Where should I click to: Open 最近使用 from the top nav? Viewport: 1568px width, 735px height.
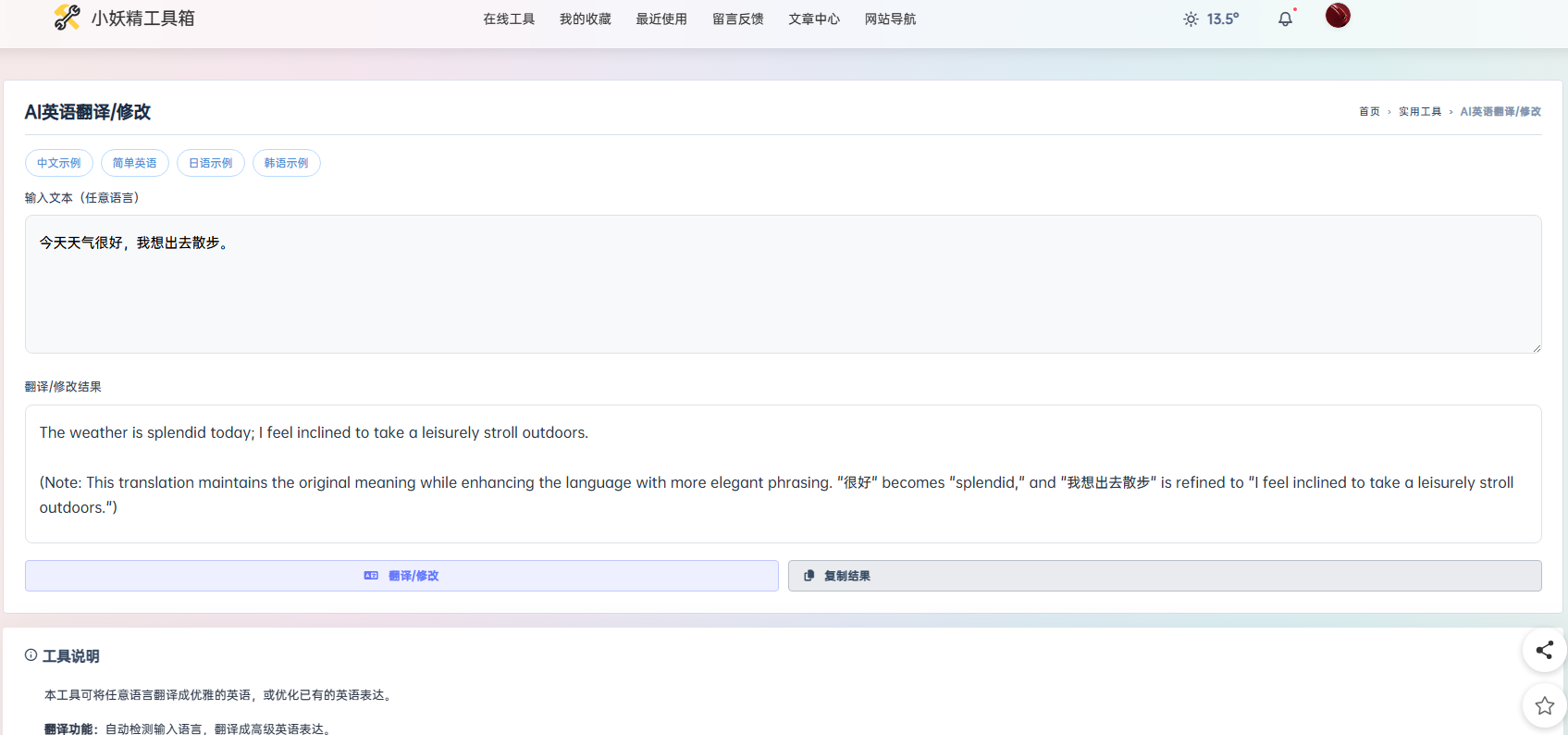pyautogui.click(x=661, y=19)
